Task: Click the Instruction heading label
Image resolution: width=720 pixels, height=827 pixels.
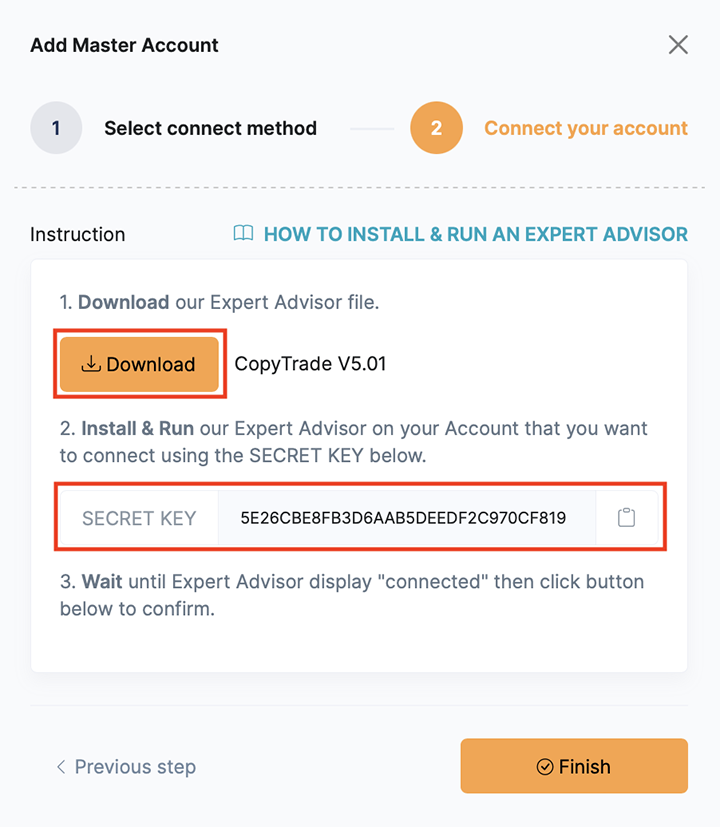Action: point(78,234)
